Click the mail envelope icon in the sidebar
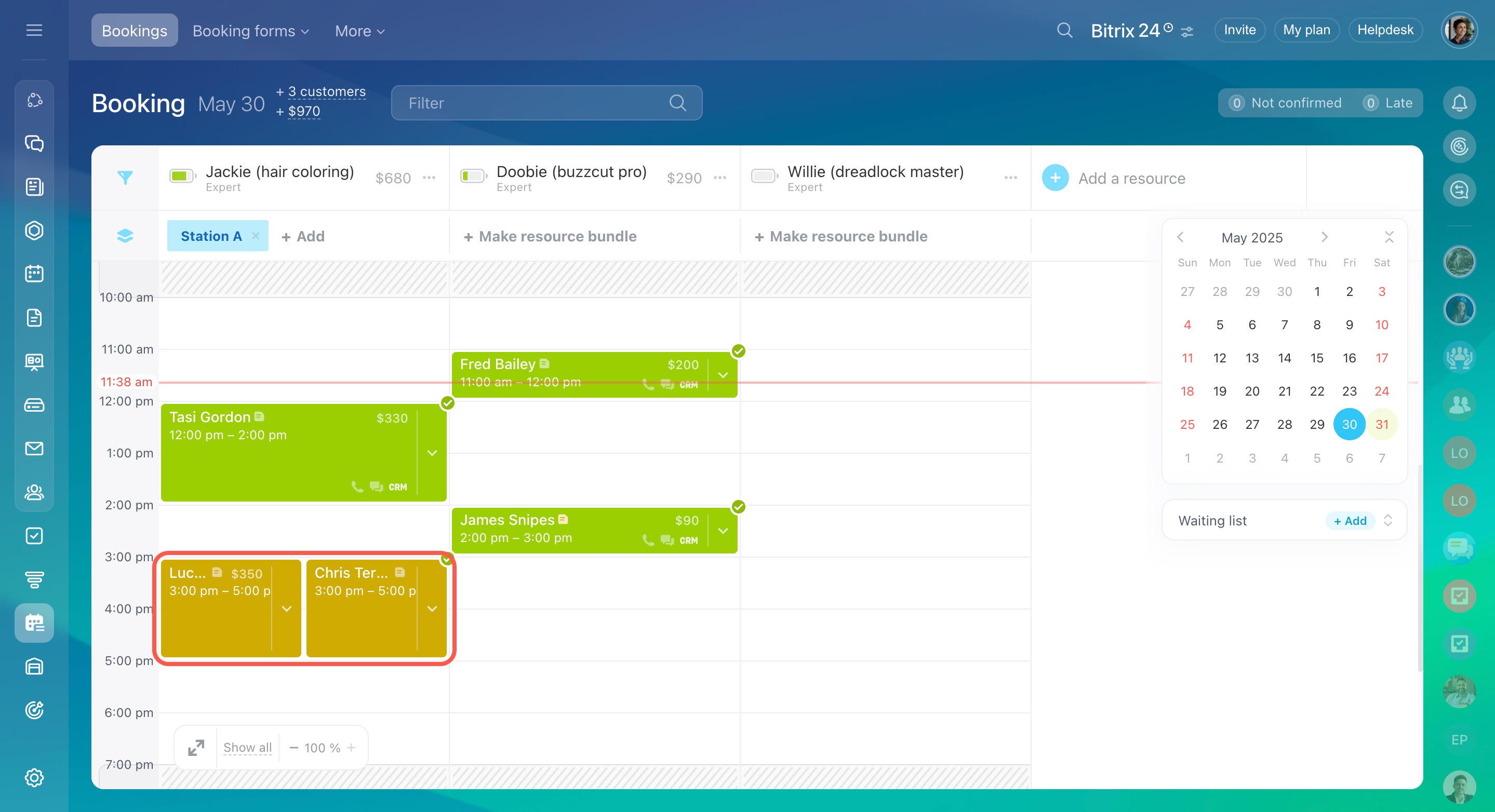1495x812 pixels. [x=34, y=449]
